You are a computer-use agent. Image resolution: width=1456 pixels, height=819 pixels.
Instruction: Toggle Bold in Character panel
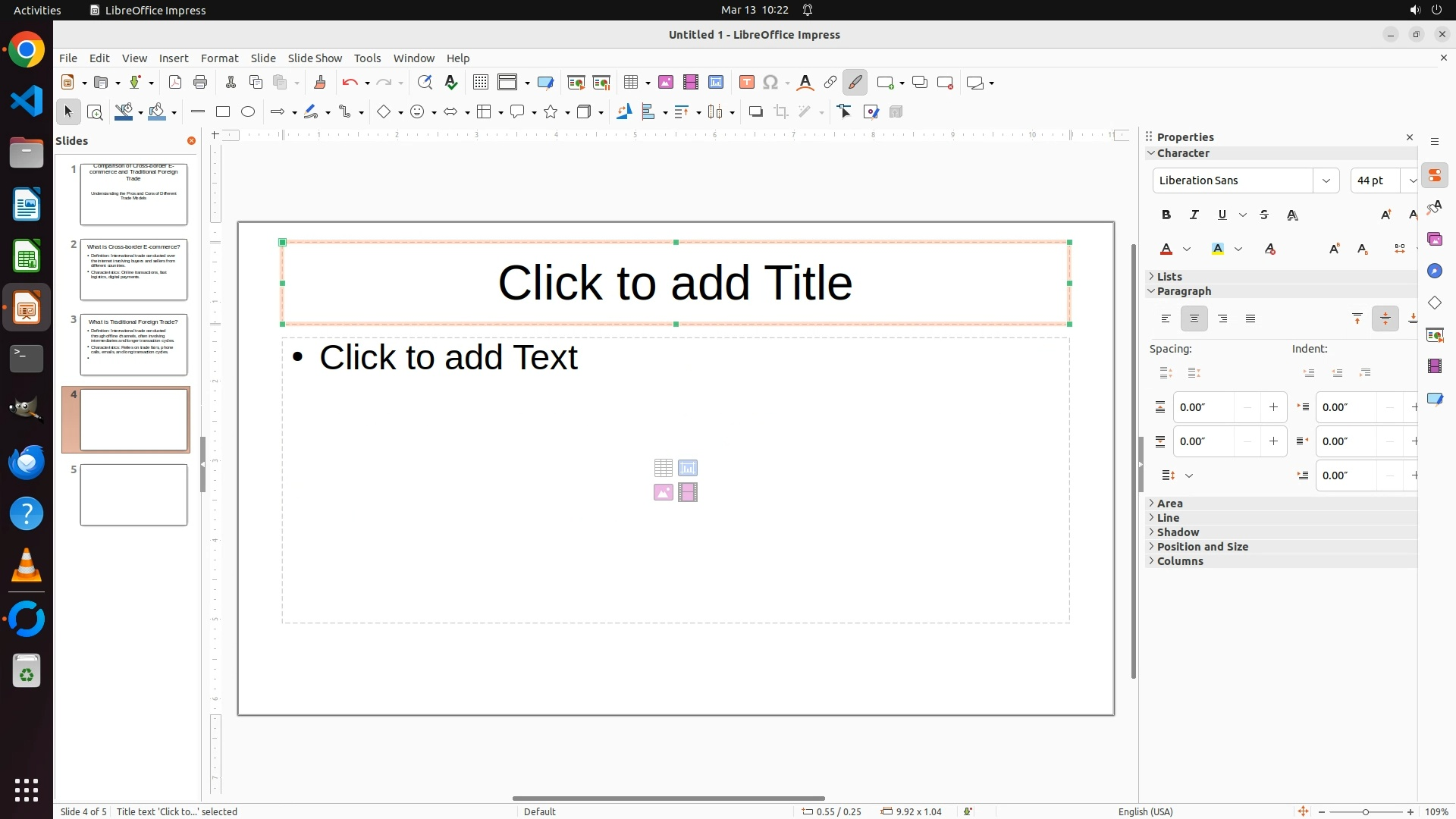1166,215
